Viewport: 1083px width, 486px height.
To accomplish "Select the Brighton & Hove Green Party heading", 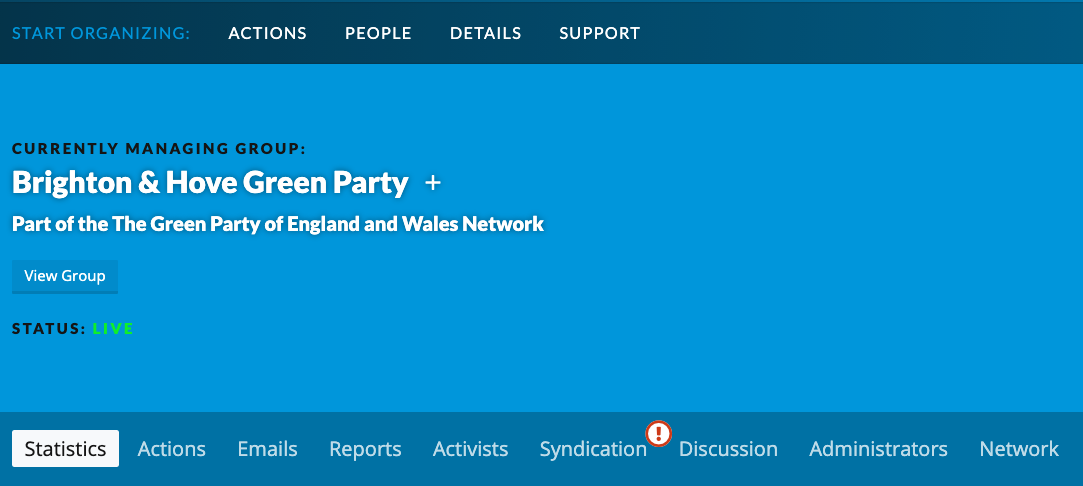I will coord(210,182).
